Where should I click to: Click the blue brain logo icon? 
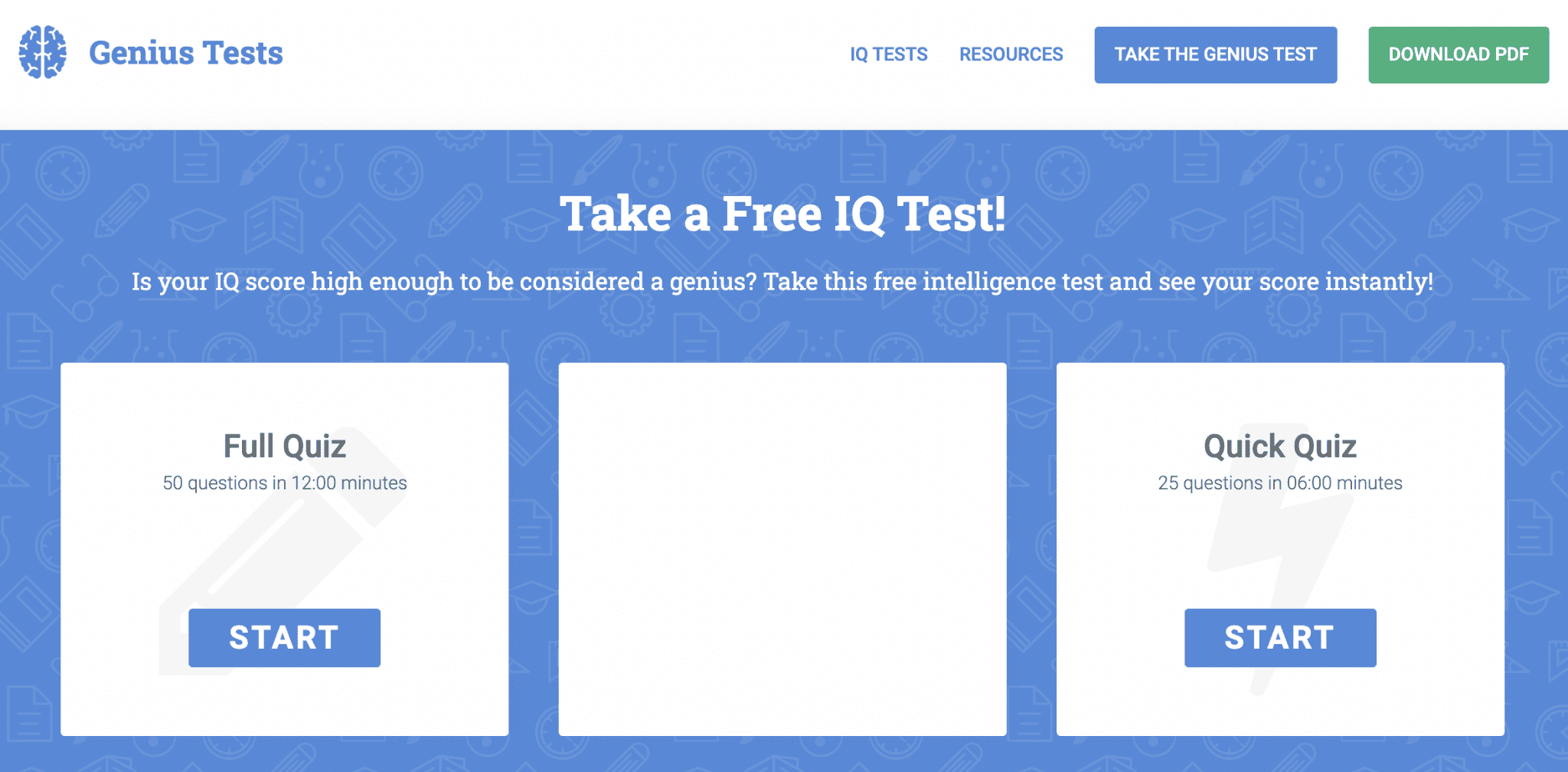tap(44, 52)
